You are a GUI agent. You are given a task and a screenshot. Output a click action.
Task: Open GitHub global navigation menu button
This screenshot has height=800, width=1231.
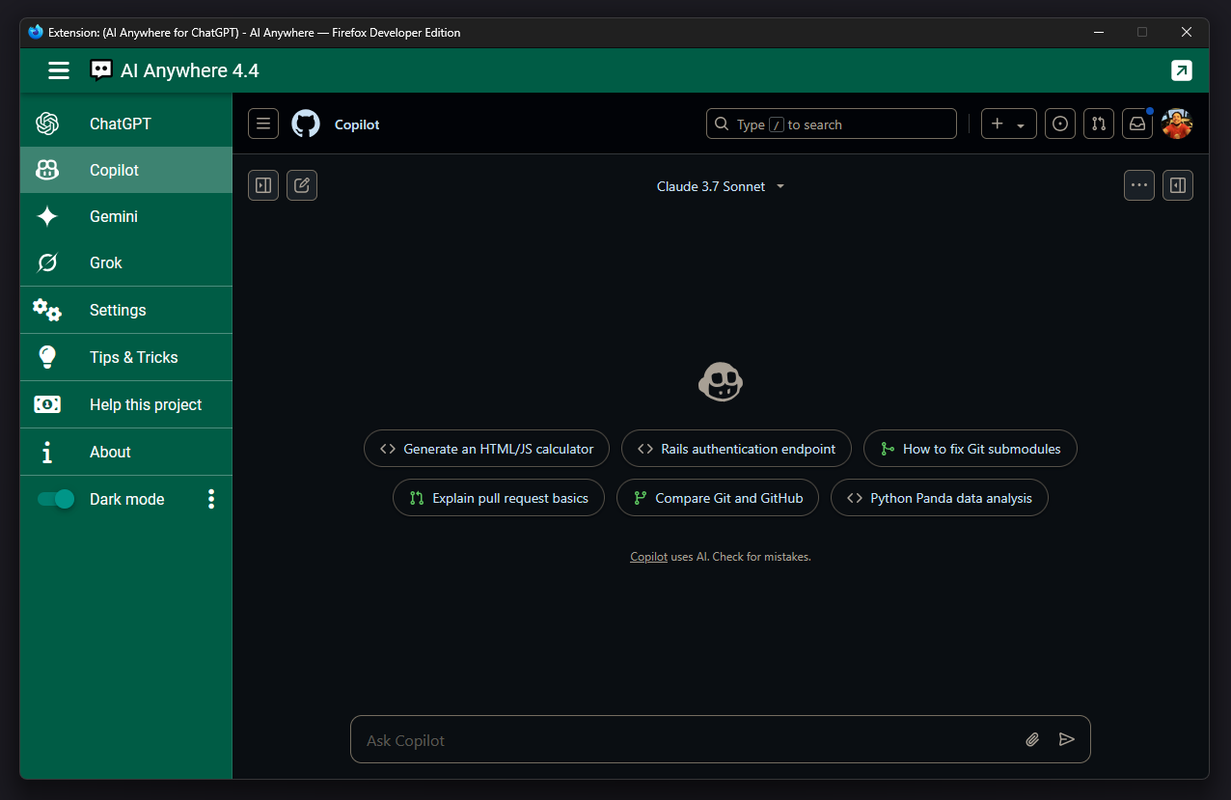[263, 124]
